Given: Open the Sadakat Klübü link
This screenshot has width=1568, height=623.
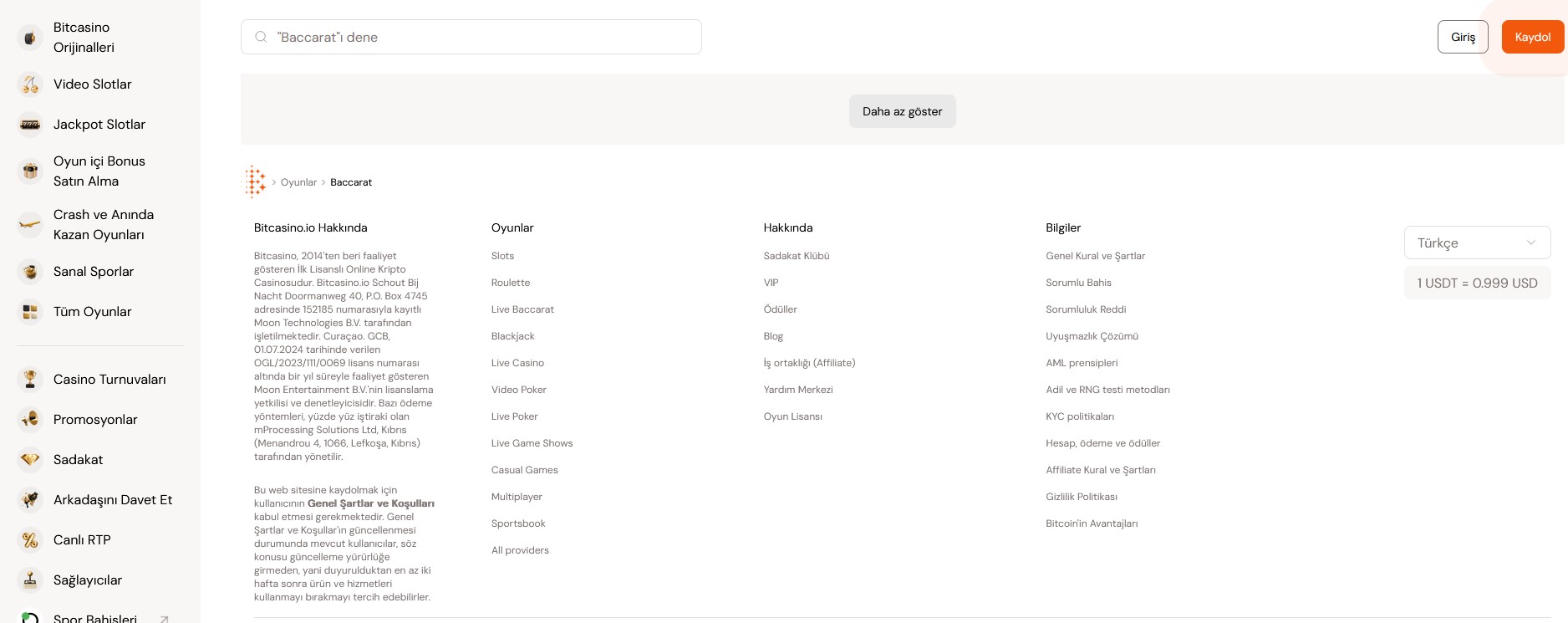Looking at the screenshot, I should click(797, 256).
